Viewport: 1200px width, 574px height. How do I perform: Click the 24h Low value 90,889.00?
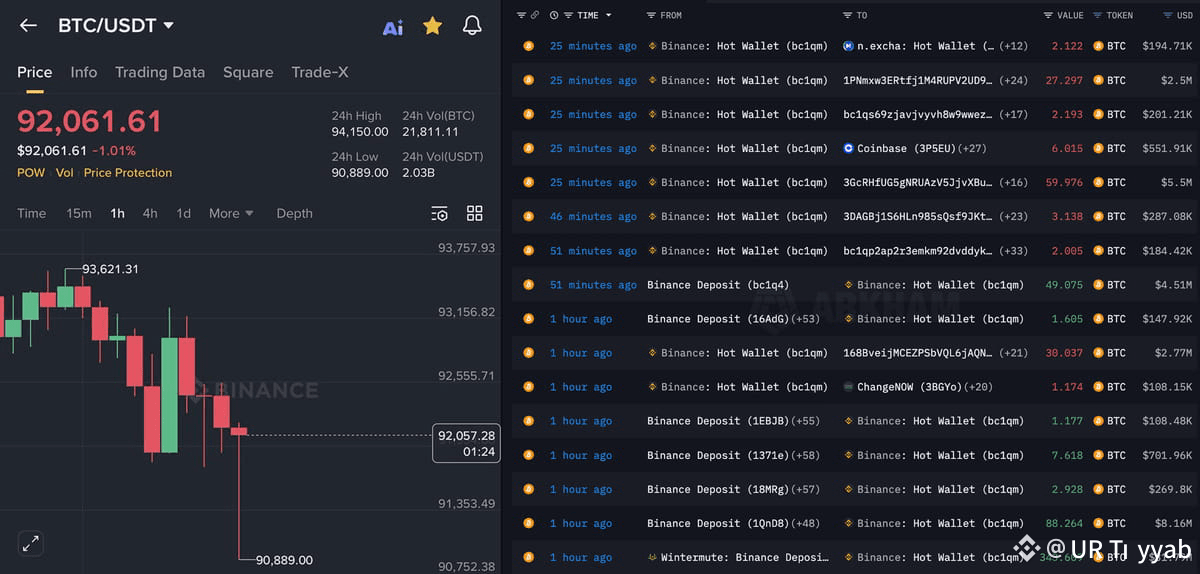tap(360, 172)
